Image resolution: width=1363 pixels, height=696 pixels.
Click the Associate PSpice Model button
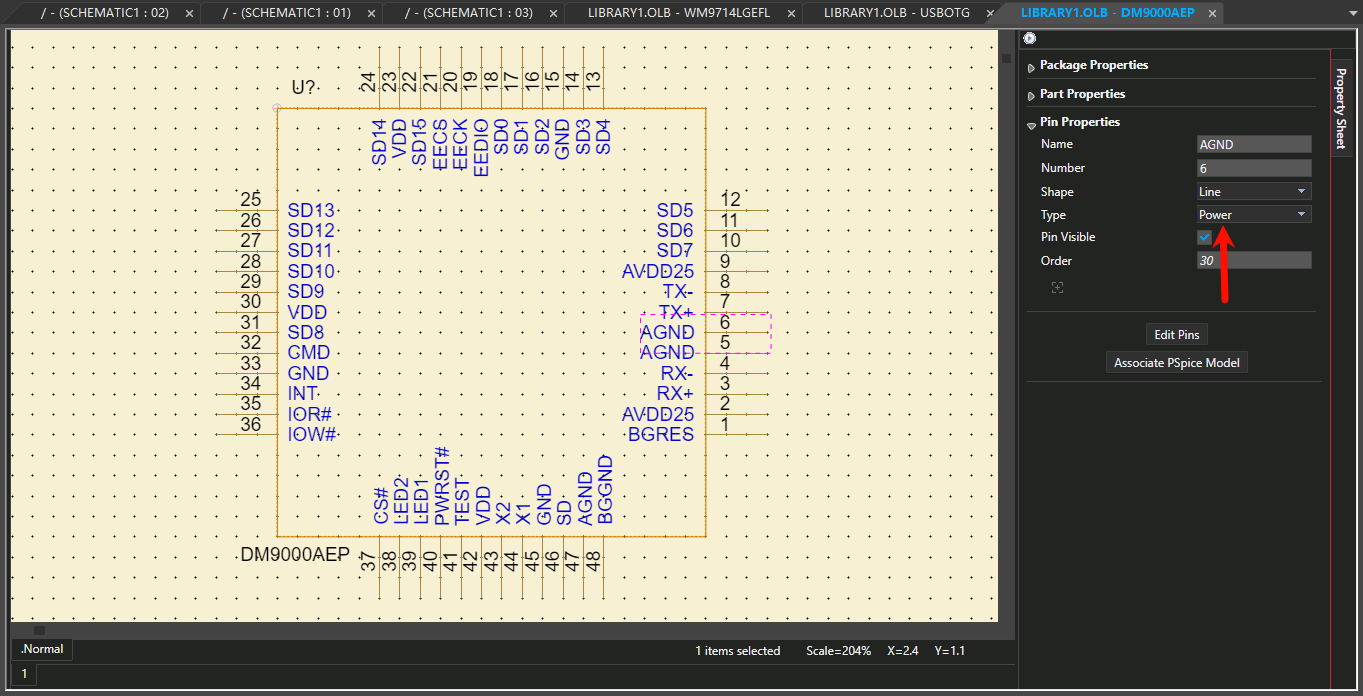[x=1176, y=362]
